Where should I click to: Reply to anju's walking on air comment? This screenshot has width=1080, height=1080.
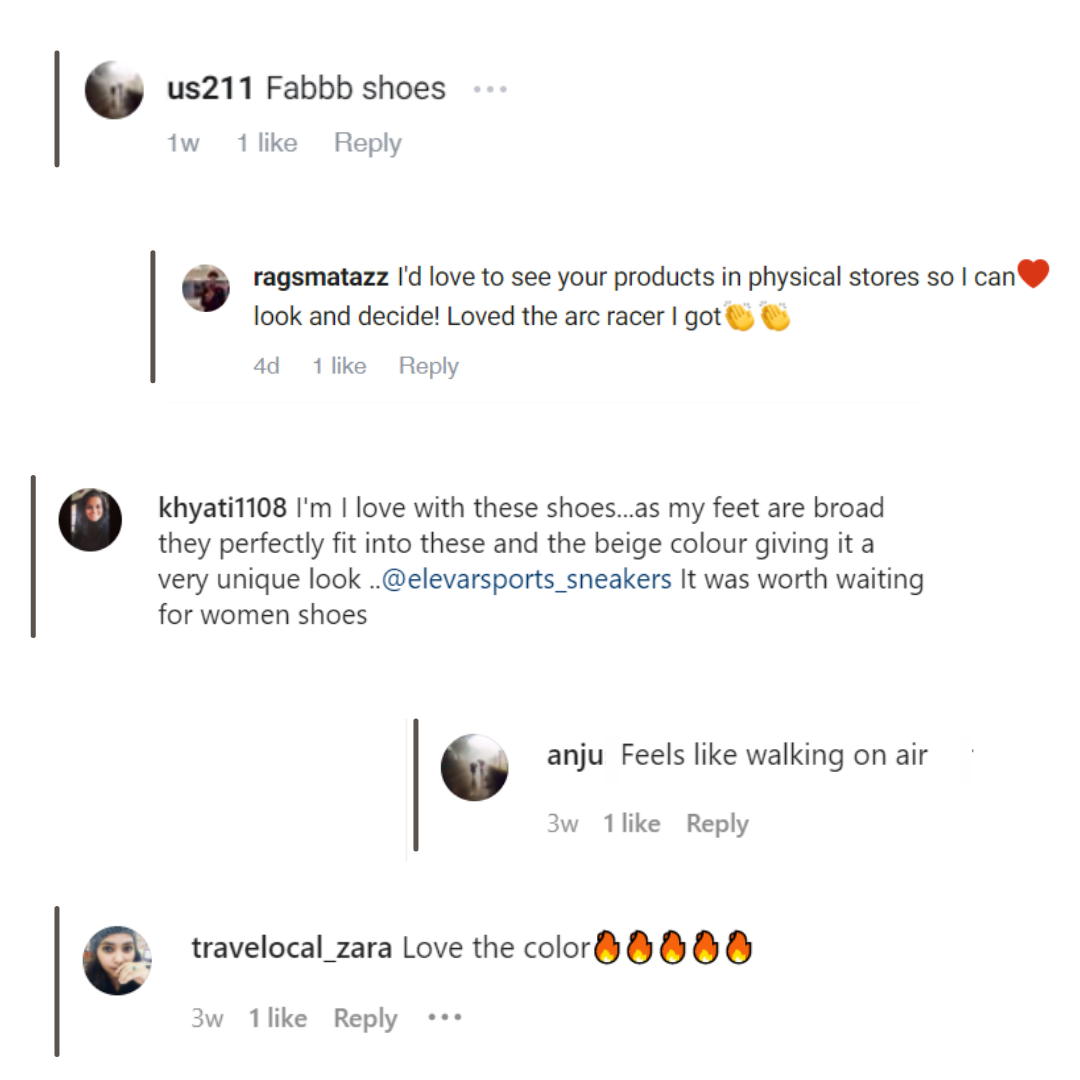pos(717,824)
